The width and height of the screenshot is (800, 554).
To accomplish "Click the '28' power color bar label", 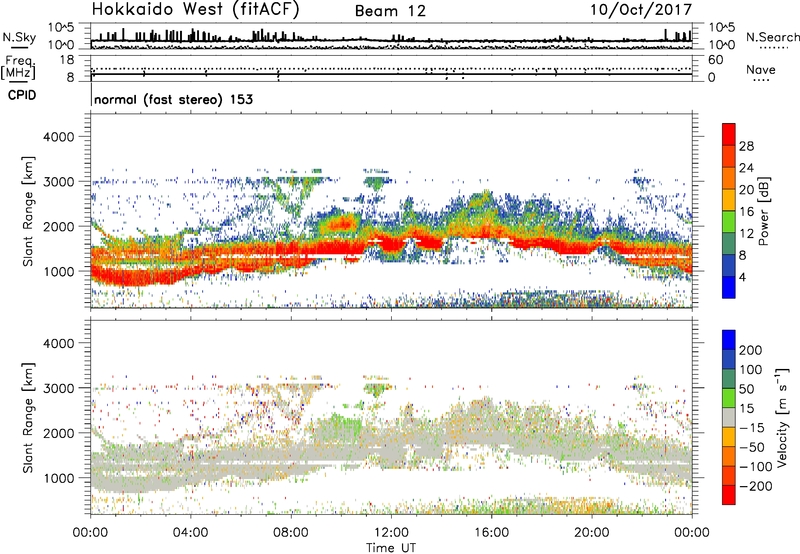I will (x=746, y=146).
